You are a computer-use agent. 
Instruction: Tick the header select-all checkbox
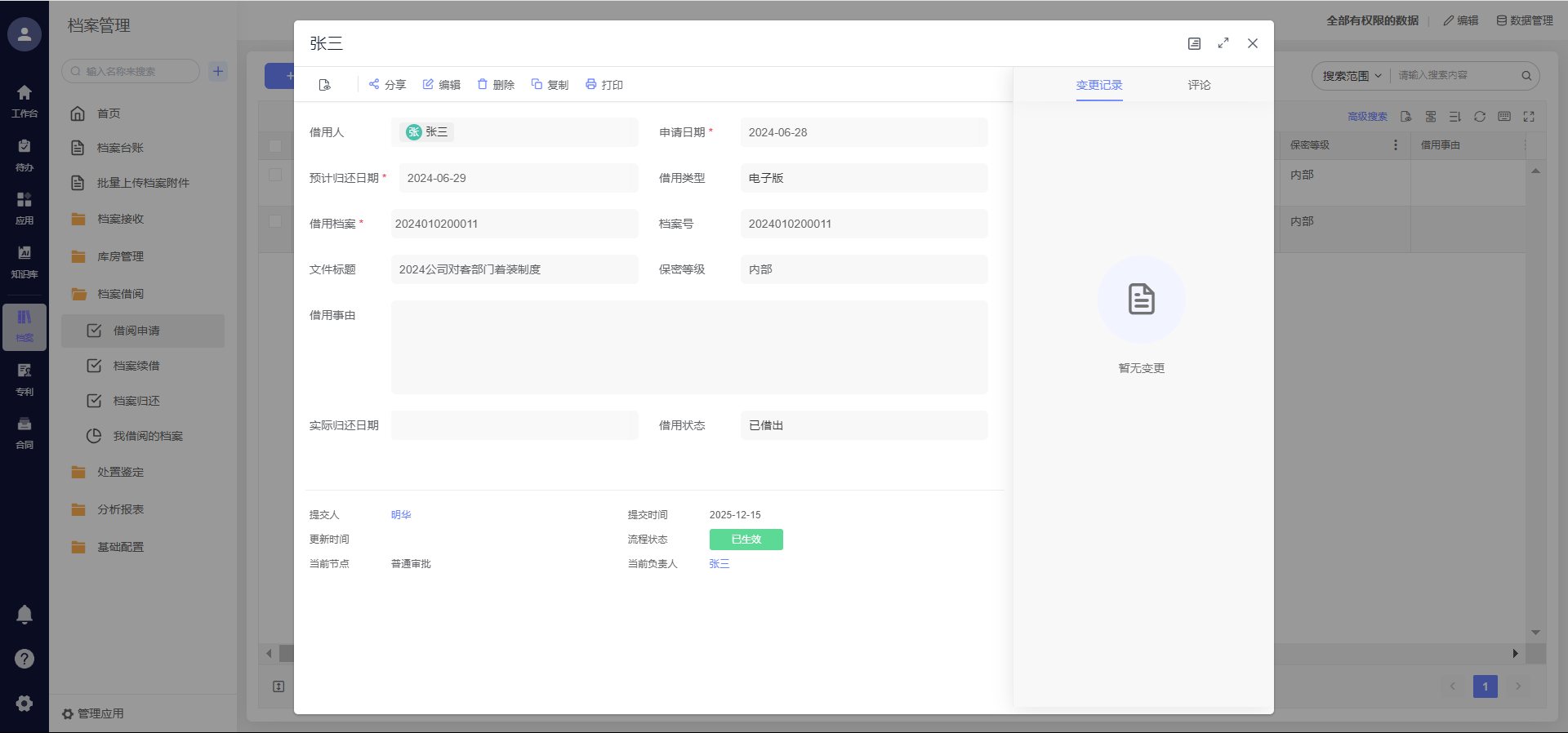(x=275, y=146)
